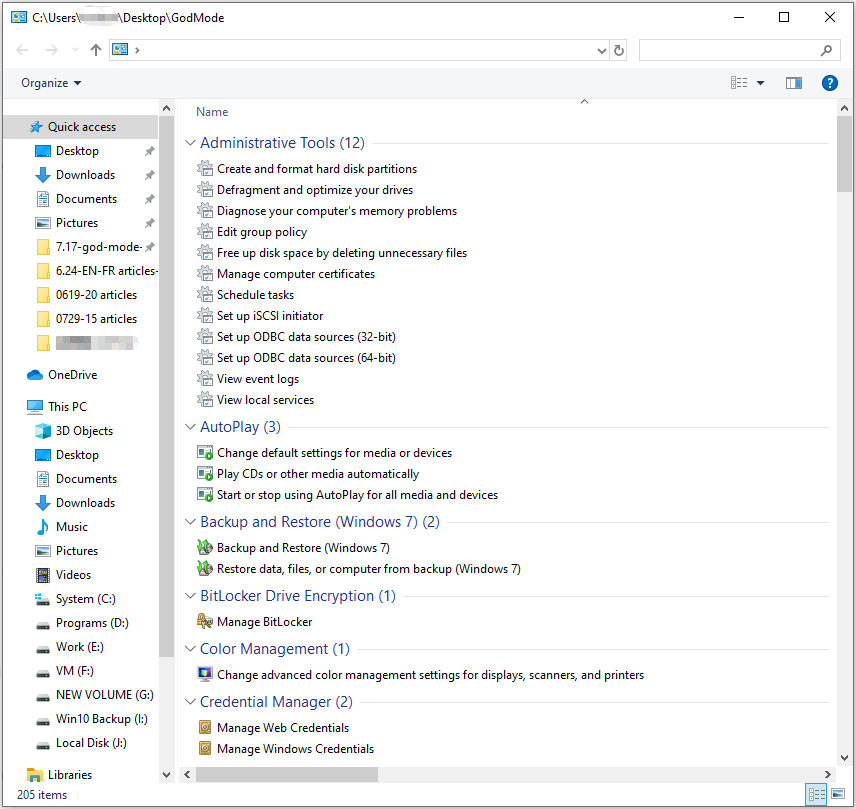
Task: Open Manage Windows Credentials
Action: pos(295,748)
